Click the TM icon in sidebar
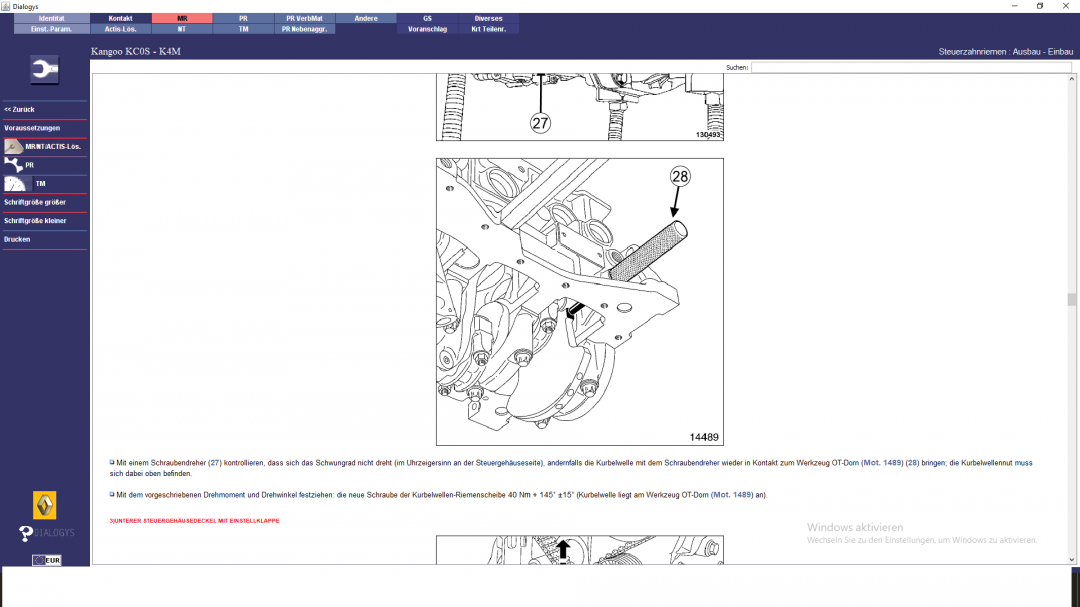The image size is (1080, 607). (x=17, y=183)
